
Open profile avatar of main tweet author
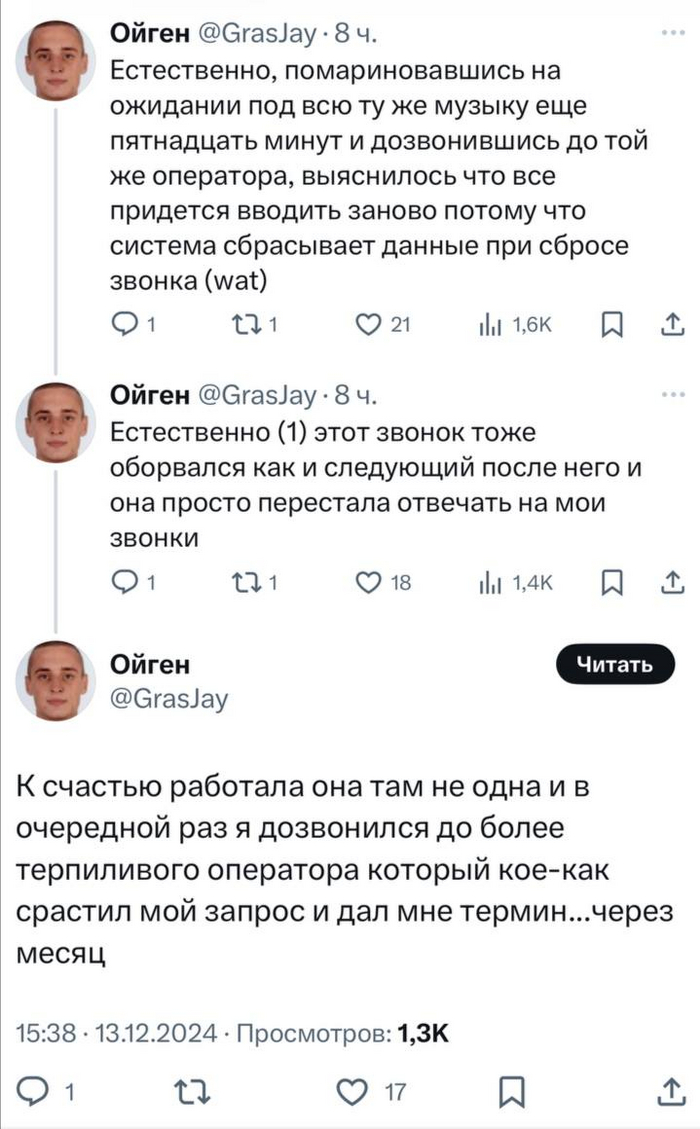click(56, 681)
